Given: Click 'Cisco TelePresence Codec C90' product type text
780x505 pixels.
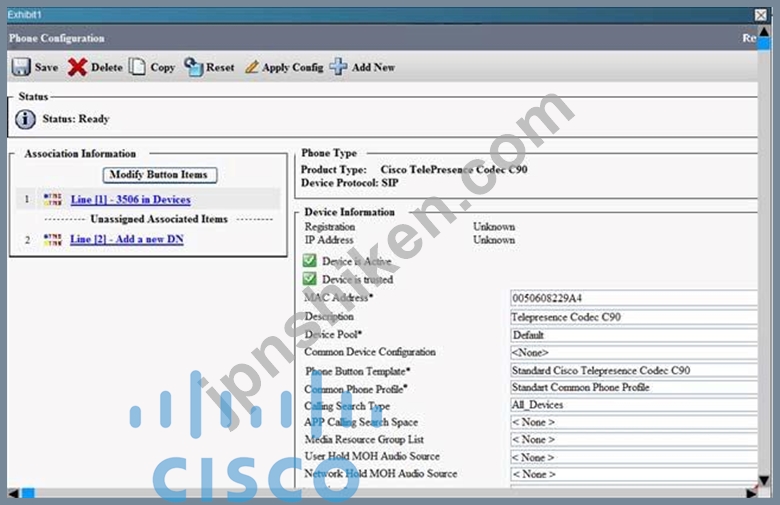Looking at the screenshot, I should pyautogui.click(x=454, y=170).
